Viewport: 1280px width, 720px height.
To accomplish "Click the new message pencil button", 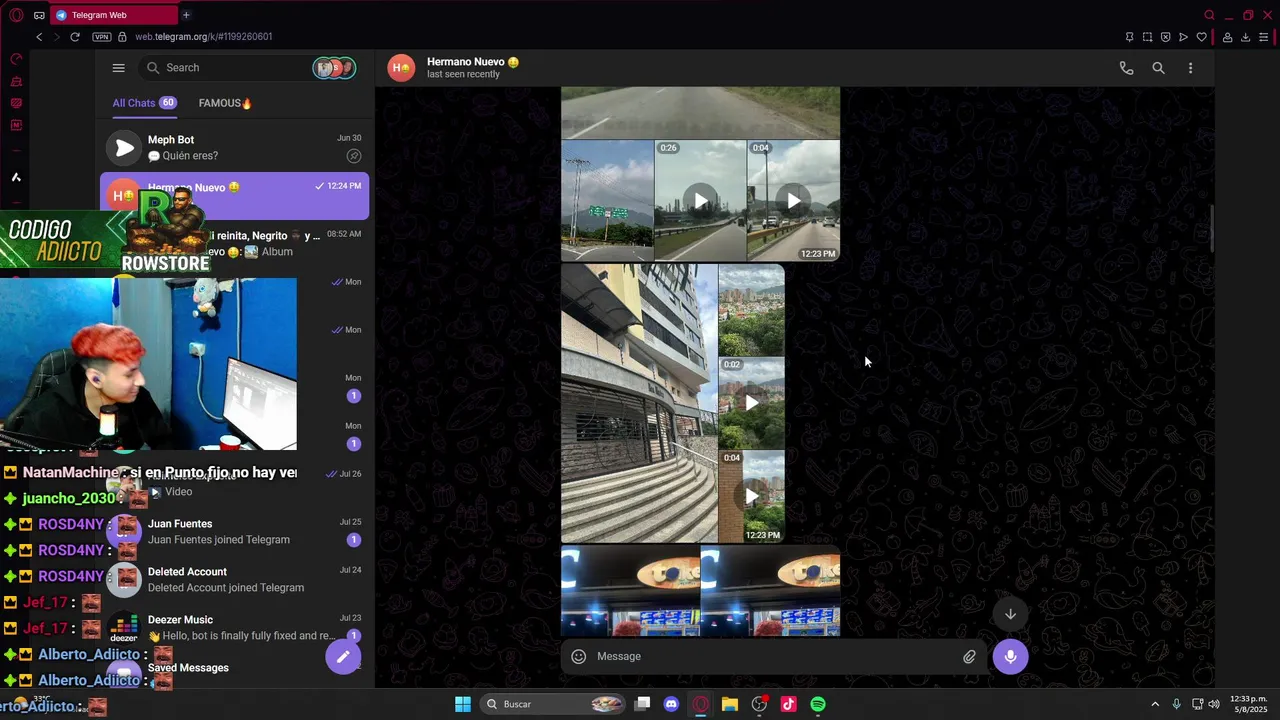I will pos(343,657).
